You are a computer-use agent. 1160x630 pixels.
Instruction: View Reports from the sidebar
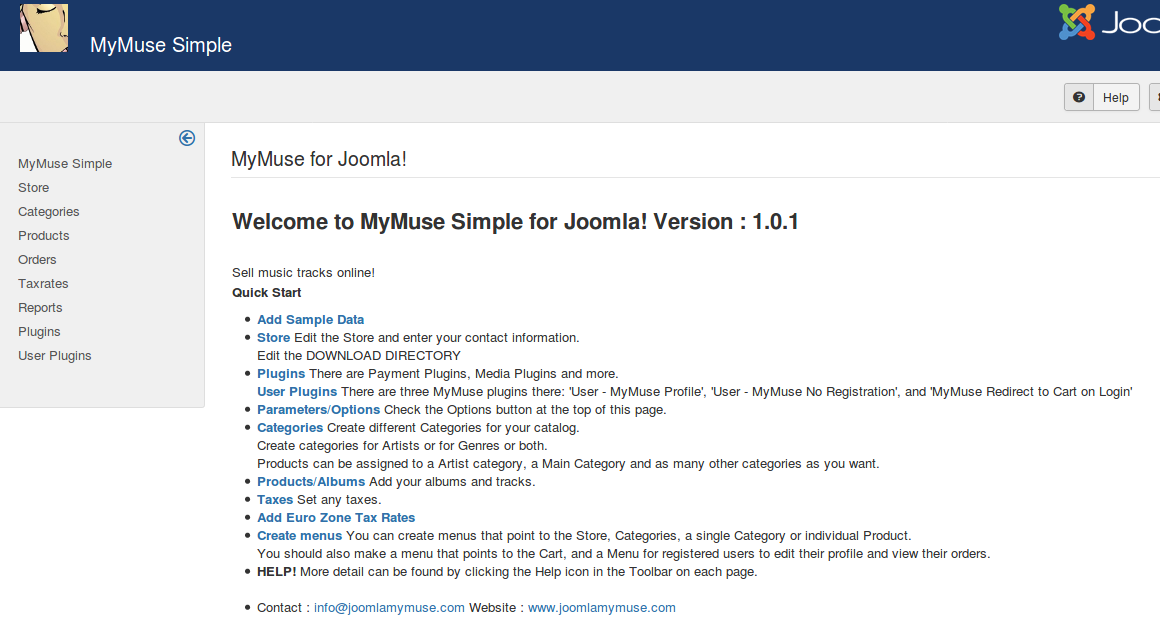[x=40, y=308]
